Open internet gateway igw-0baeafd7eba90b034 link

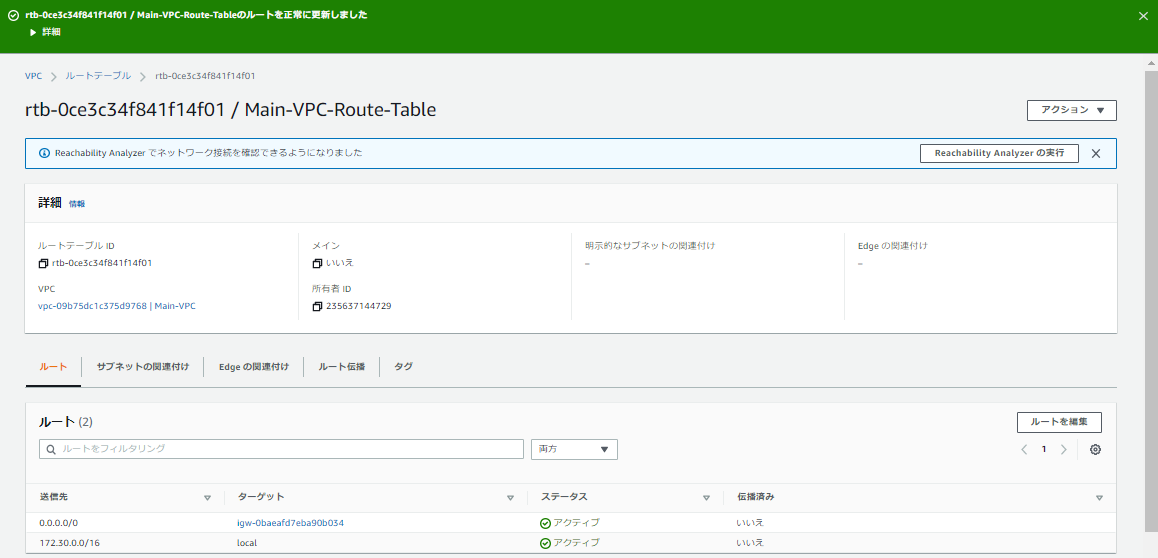(290, 523)
